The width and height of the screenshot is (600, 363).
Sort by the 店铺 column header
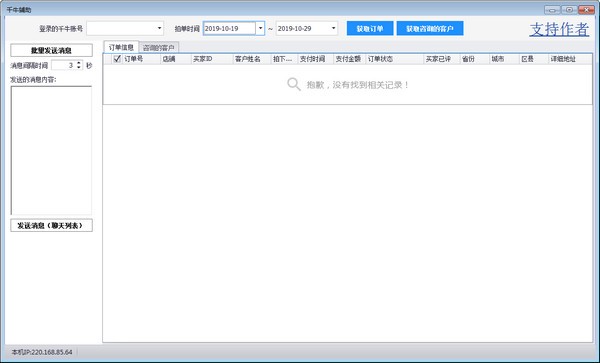[x=176, y=59]
